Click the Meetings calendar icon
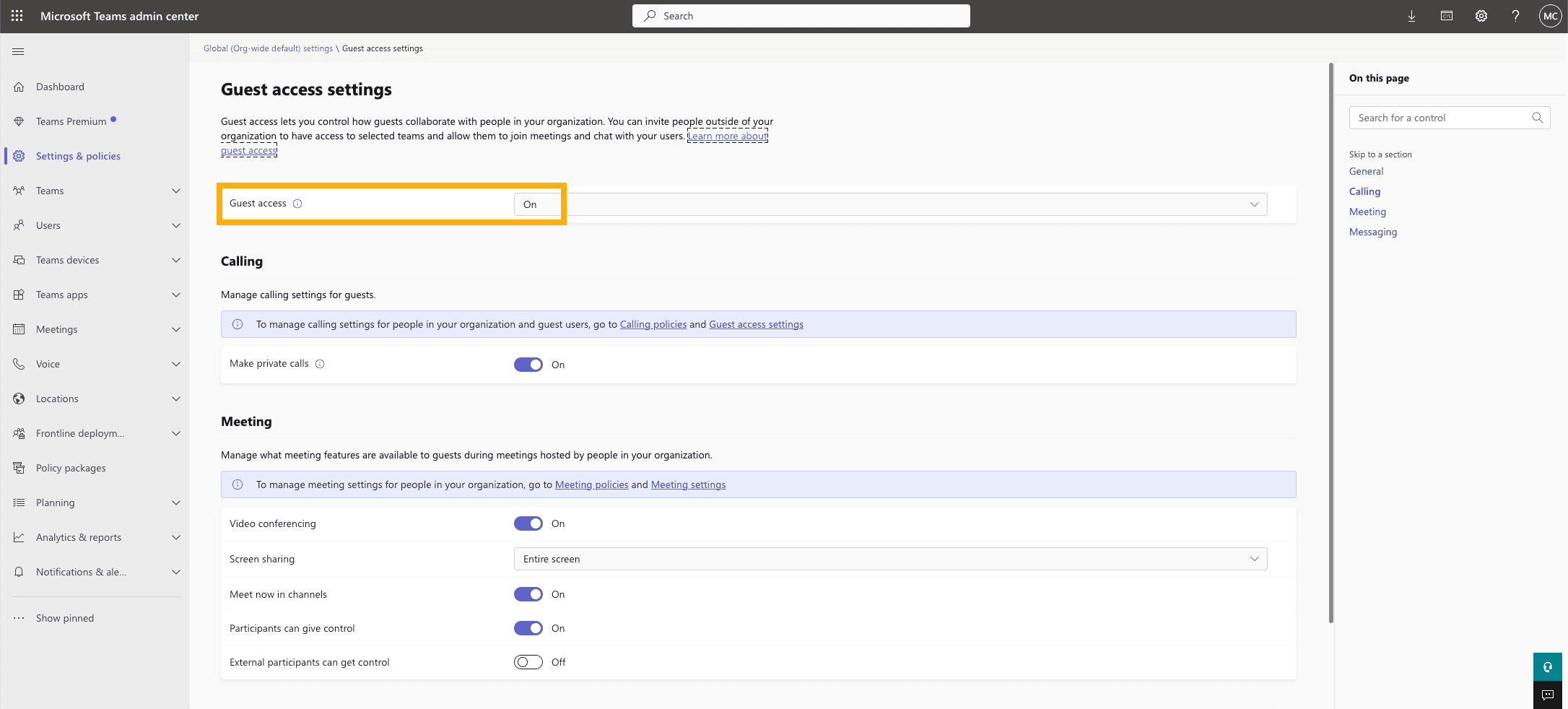This screenshot has height=709, width=1568. tap(19, 329)
